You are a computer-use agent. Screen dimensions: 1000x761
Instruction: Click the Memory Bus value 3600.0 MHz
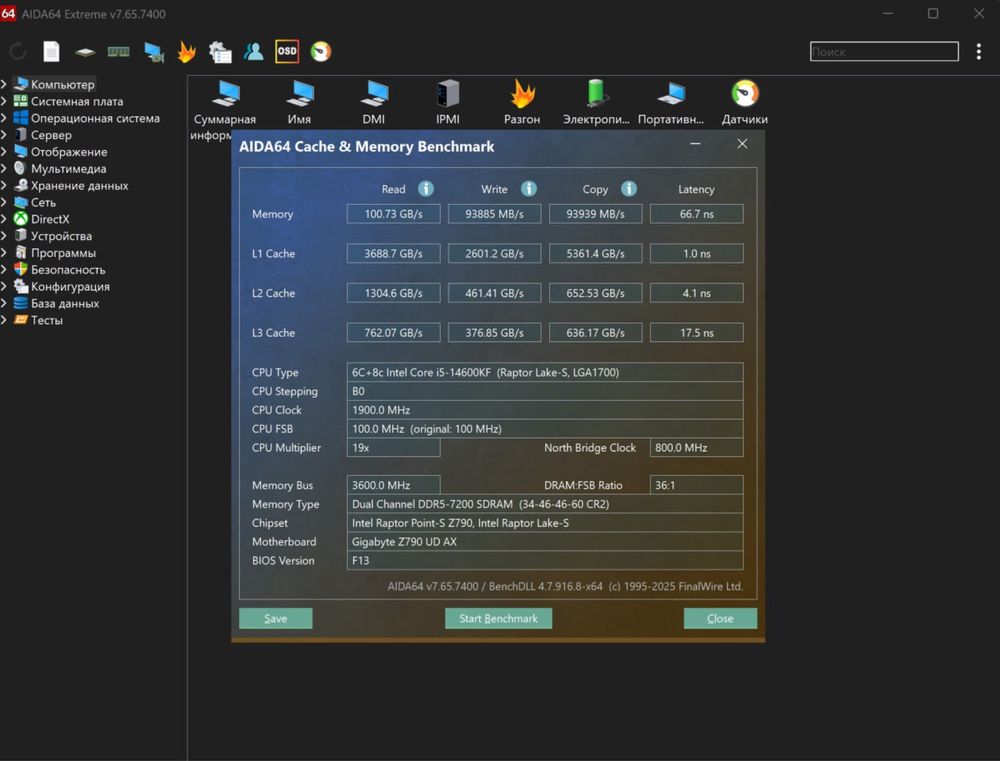(393, 485)
